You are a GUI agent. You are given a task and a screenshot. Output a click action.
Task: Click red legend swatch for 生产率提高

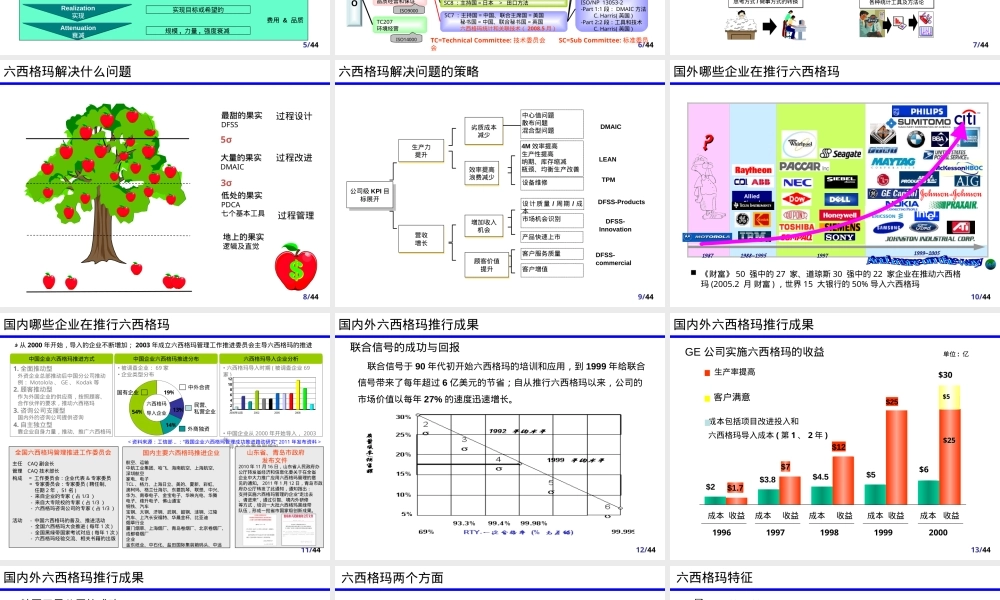click(x=707, y=372)
